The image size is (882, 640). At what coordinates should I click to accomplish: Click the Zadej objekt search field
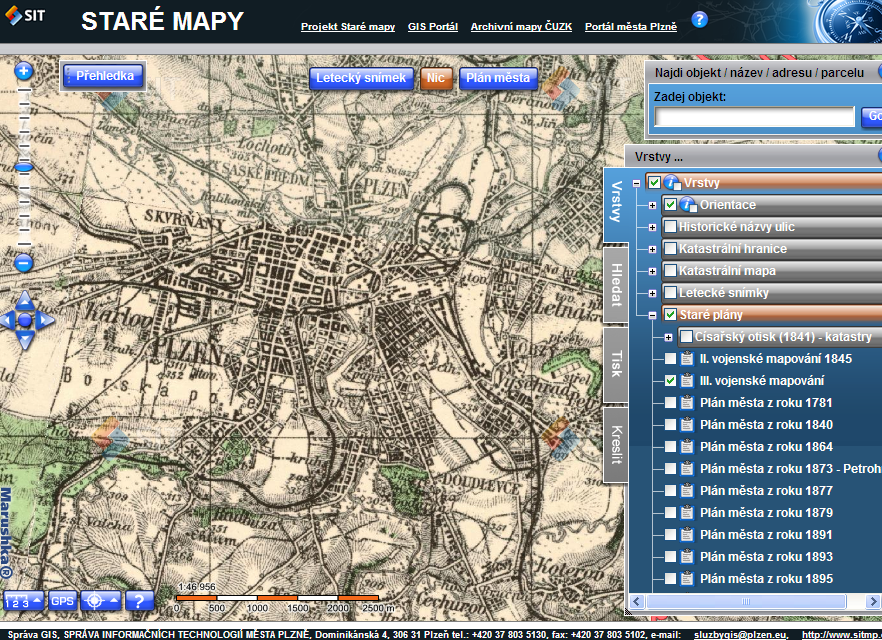pos(754,117)
